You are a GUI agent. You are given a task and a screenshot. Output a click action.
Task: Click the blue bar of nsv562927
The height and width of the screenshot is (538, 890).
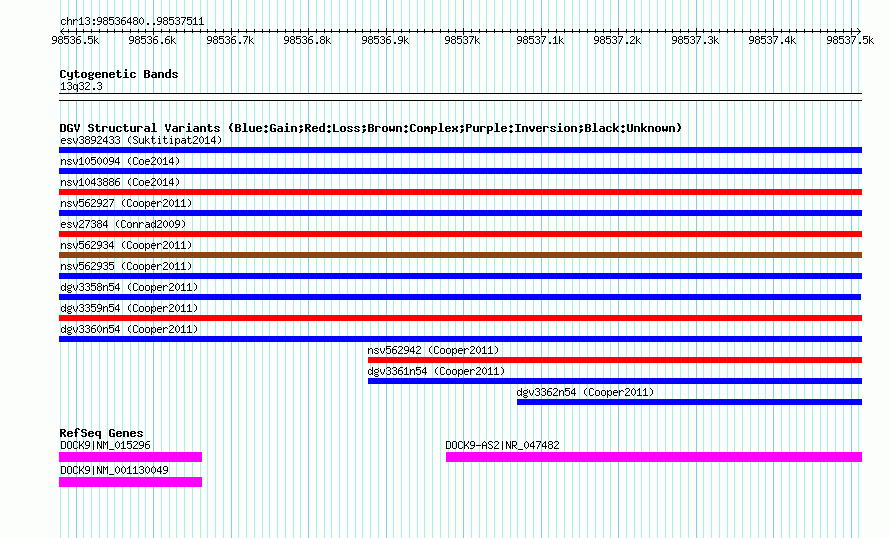pyautogui.click(x=460, y=213)
